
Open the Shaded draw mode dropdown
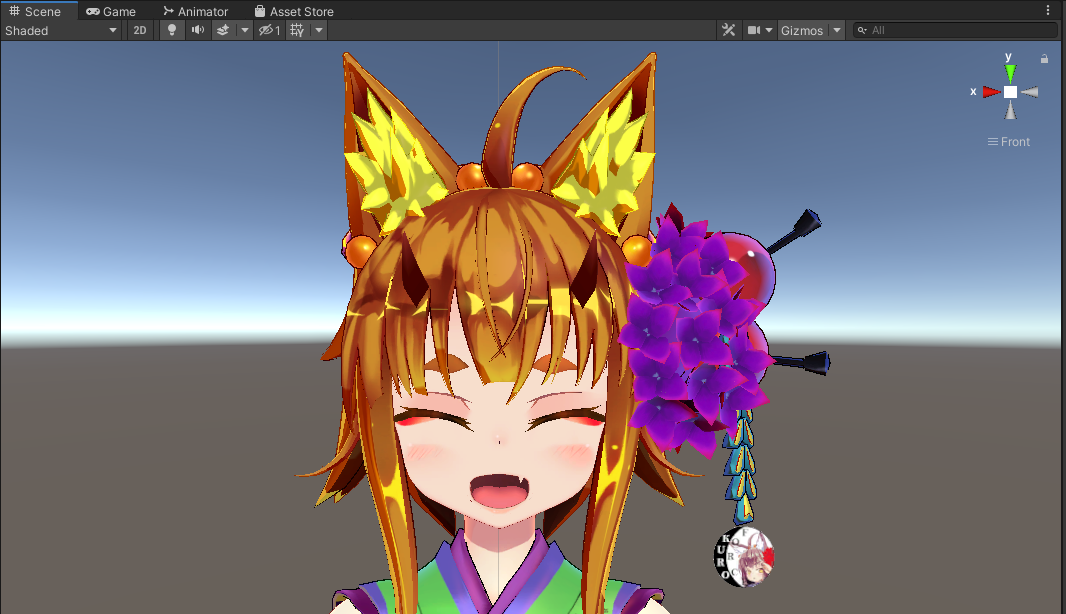61,30
